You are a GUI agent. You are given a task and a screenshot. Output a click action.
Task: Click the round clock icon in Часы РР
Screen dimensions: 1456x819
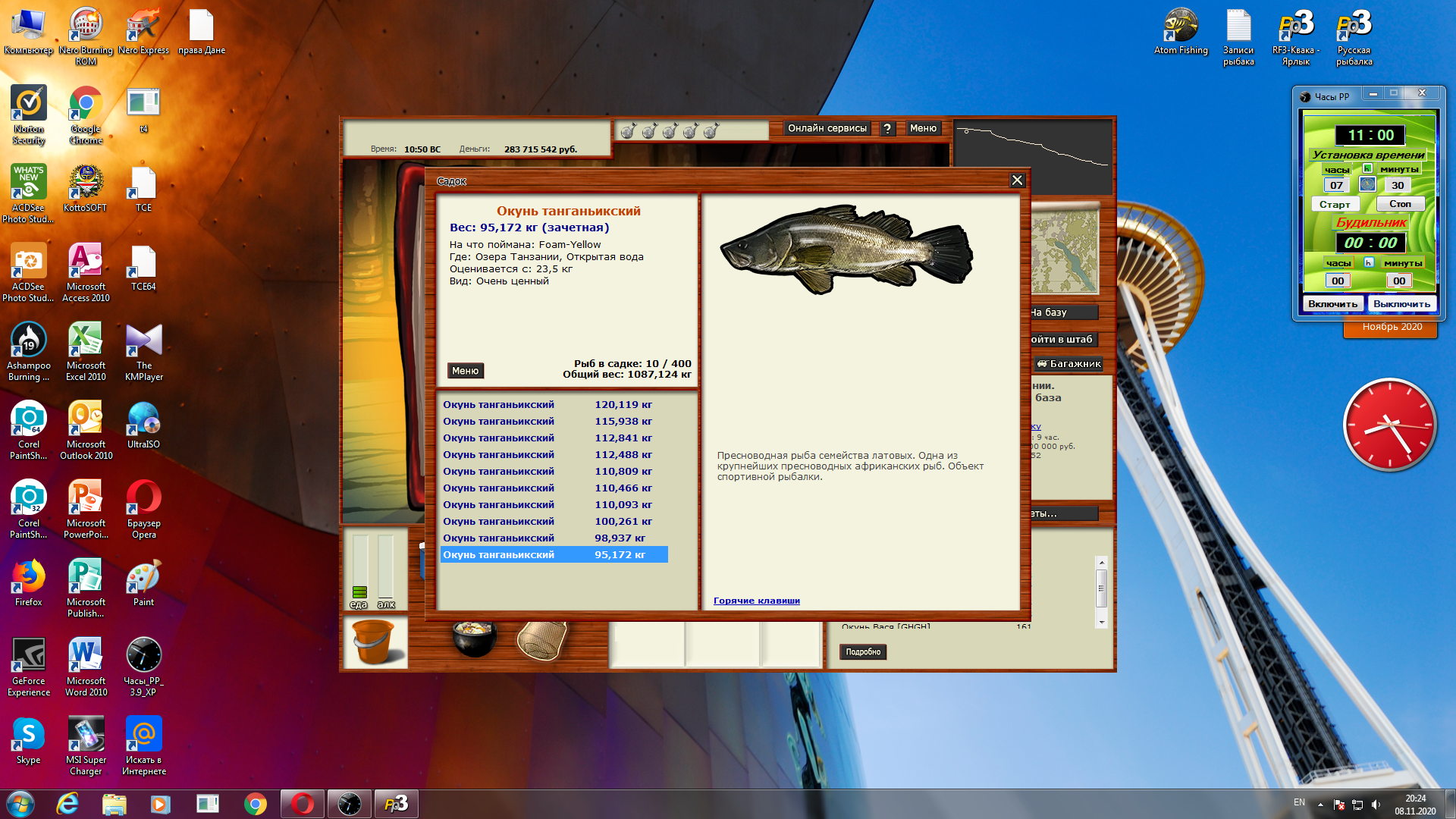(x=1367, y=184)
